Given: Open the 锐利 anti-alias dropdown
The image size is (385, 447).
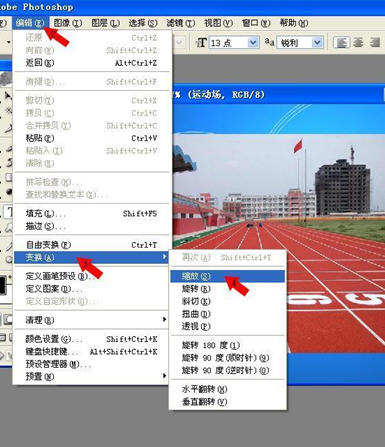Looking at the screenshot, I should tap(317, 43).
